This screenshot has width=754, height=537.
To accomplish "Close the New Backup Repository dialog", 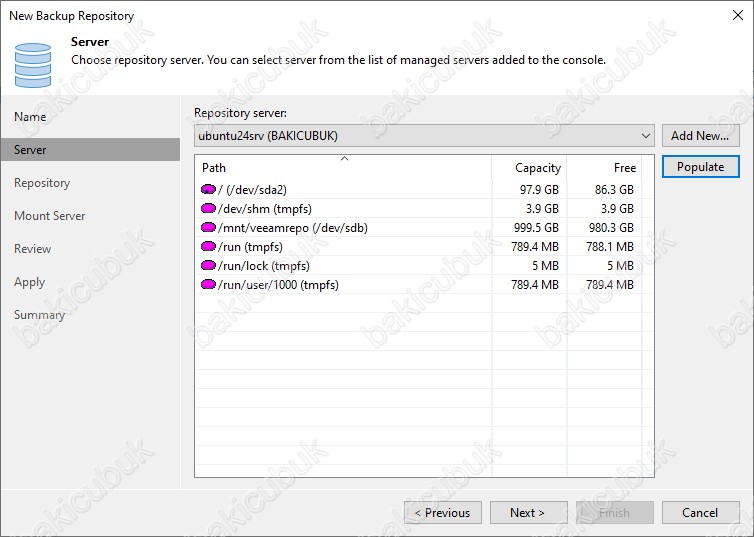I will point(738,15).
